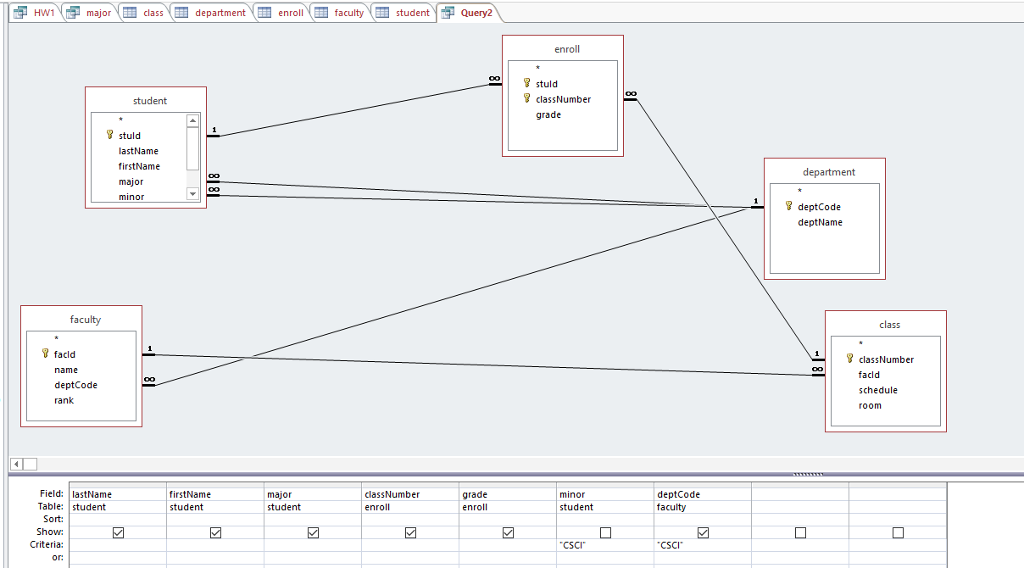Select schedule field in class table
This screenshot has width=1024, height=568.
point(878,390)
